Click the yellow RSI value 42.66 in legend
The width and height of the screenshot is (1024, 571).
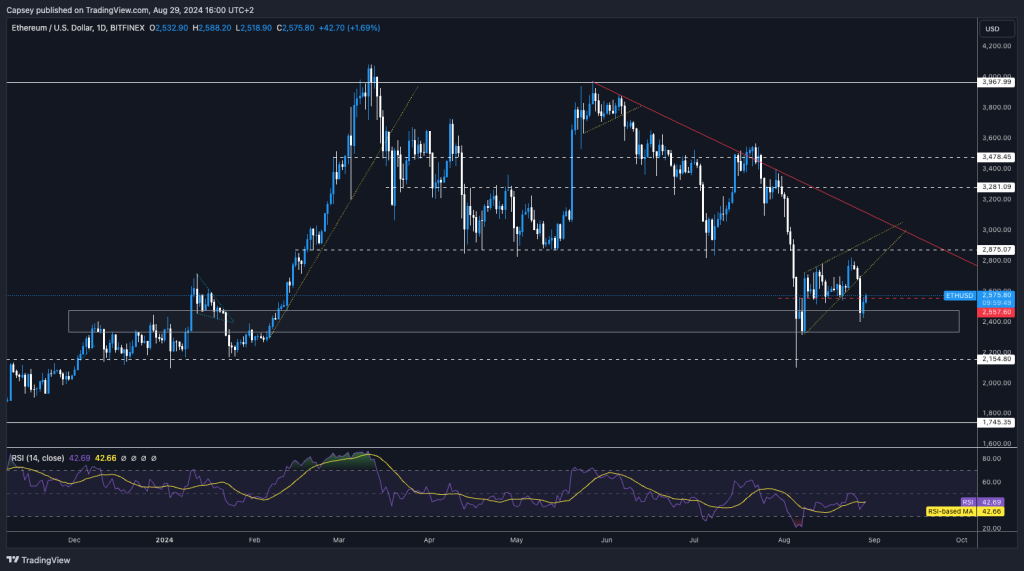click(101, 458)
